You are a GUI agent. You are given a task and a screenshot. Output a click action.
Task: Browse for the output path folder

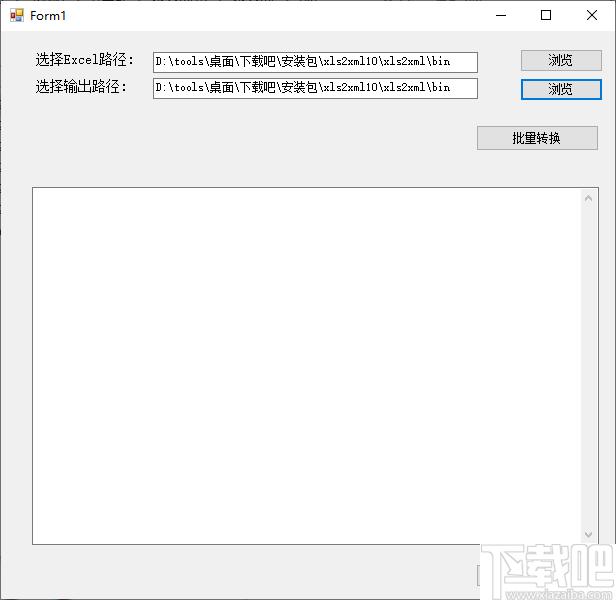coord(561,89)
